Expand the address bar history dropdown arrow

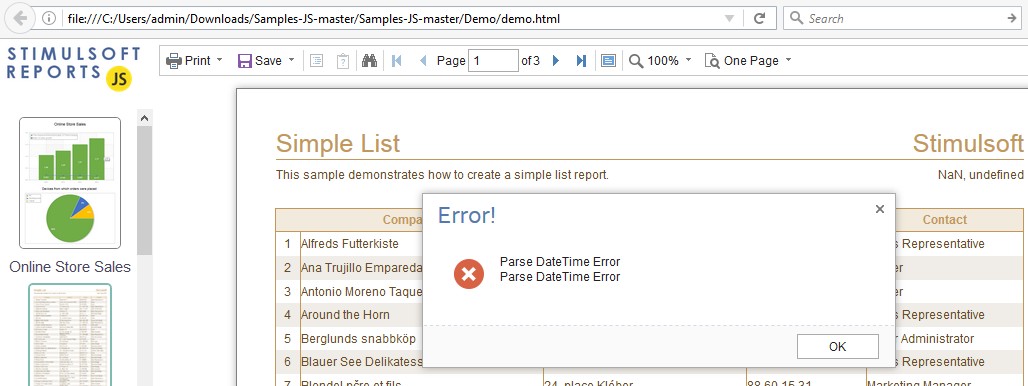click(729, 18)
